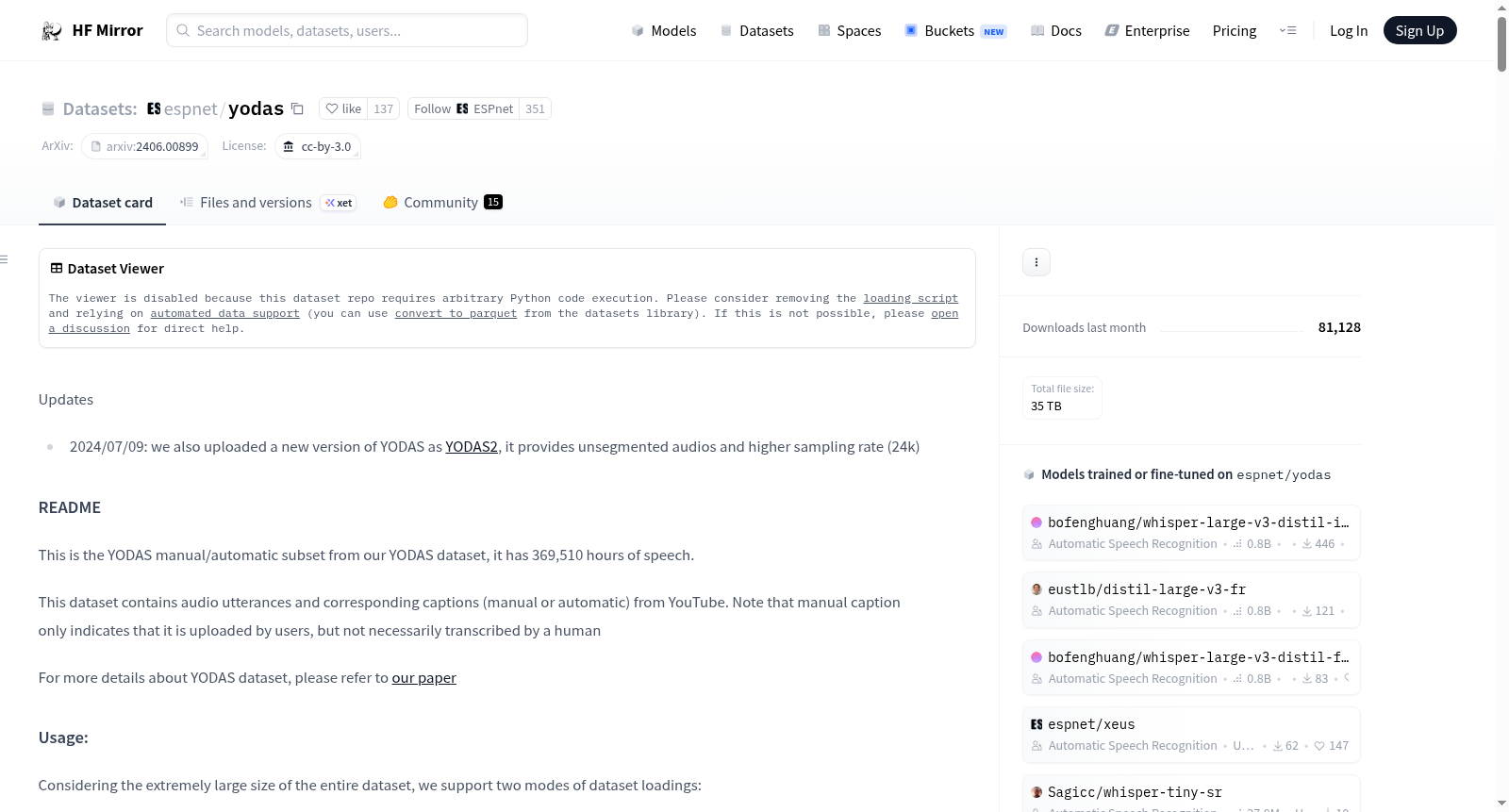Viewport: 1509px width, 812px height.
Task: Open Docs in the top navigation
Action: coord(1056,31)
